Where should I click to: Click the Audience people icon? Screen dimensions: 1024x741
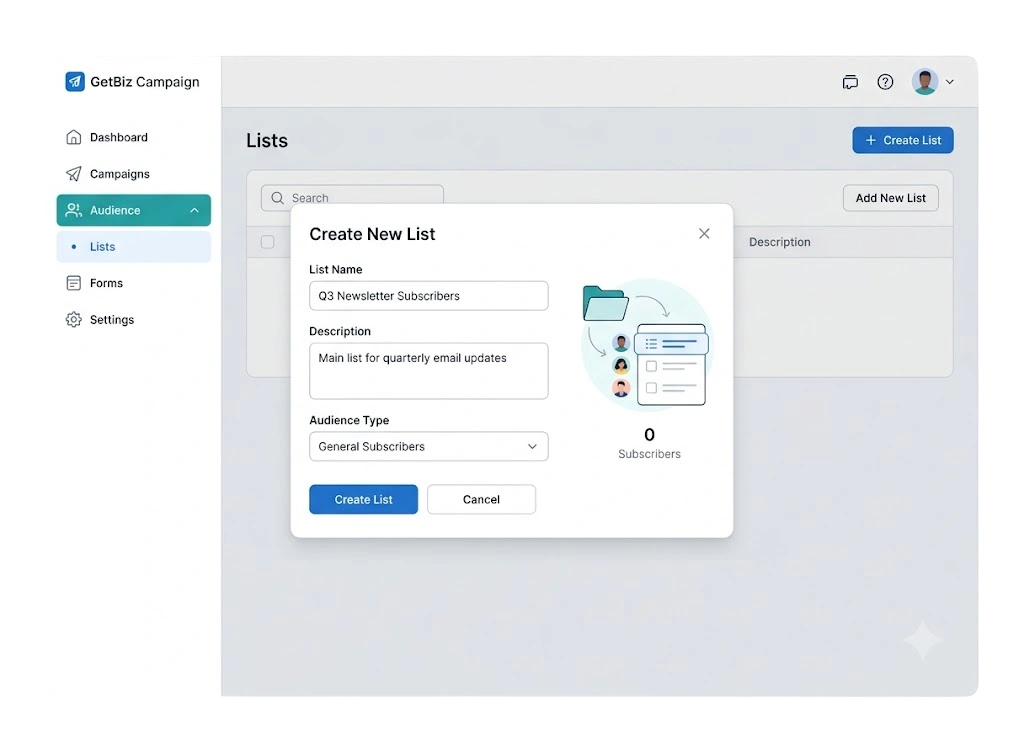tap(74, 210)
